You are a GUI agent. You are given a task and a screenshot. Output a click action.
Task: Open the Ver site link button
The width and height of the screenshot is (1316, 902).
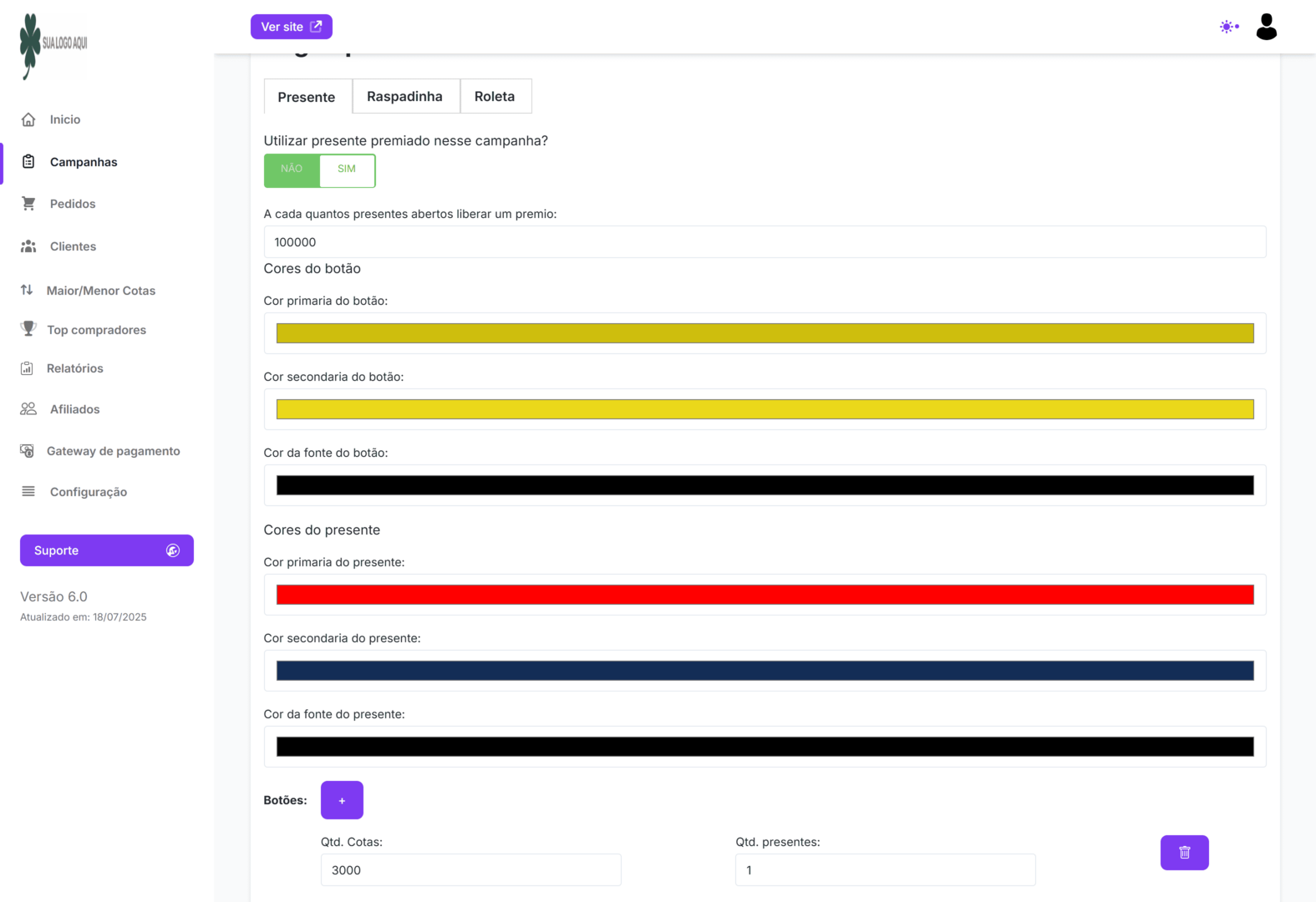pyautogui.click(x=291, y=27)
